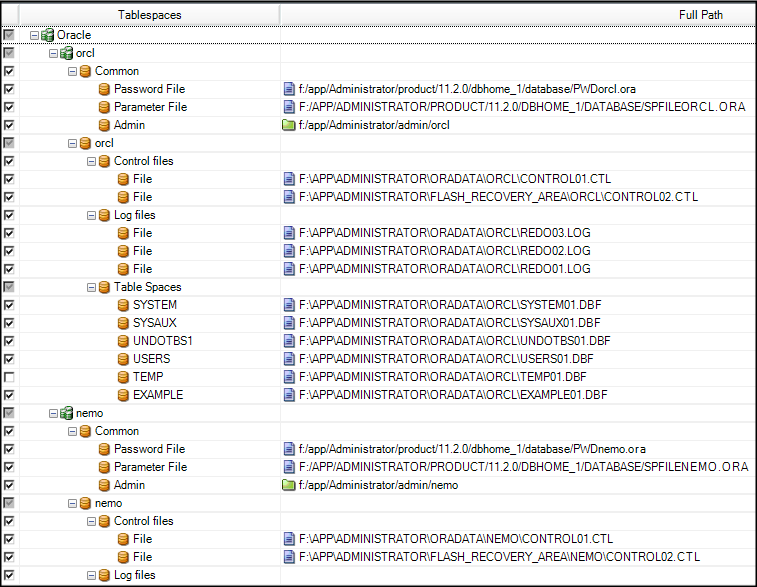This screenshot has width=757, height=587.
Task: Collapse the Table Spaces node
Action: click(91, 288)
